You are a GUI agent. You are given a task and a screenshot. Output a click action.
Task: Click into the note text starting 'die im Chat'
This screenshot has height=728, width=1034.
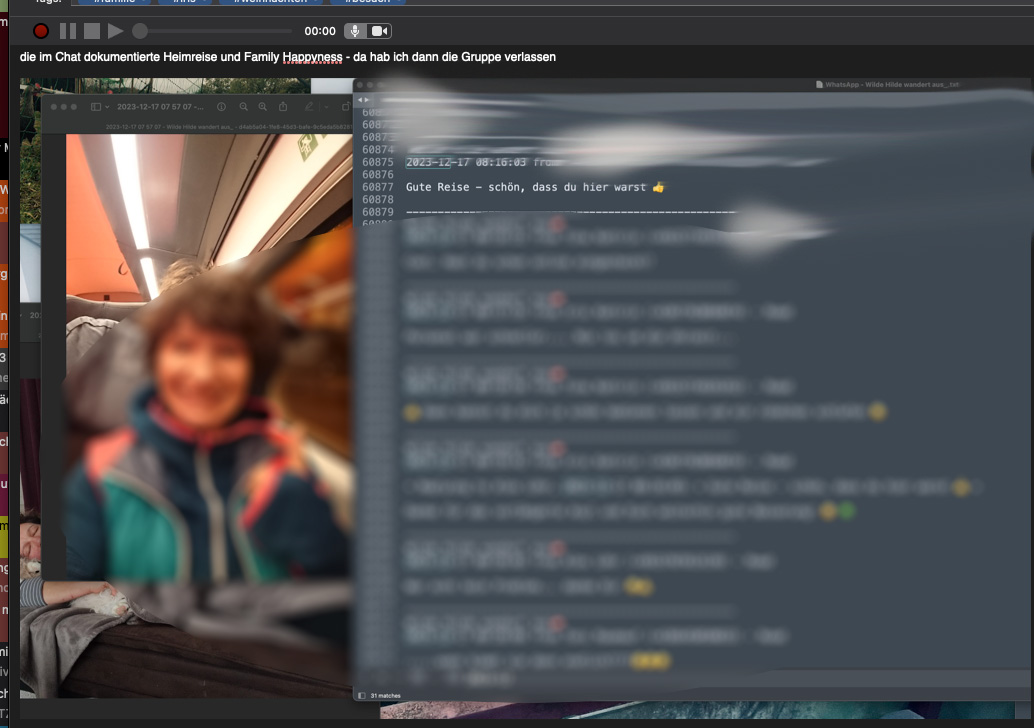288,57
